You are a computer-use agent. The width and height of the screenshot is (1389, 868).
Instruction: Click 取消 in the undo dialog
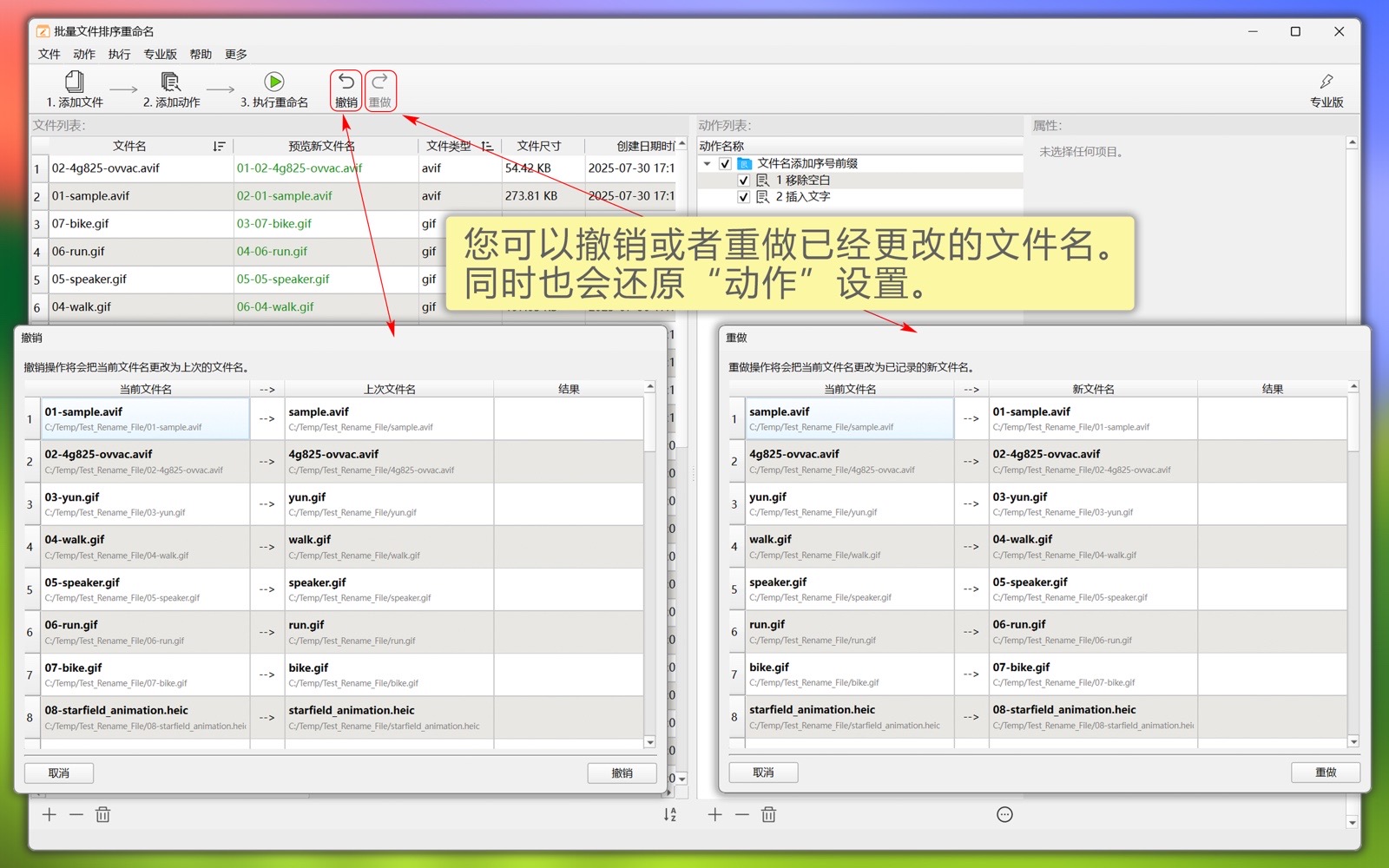[x=59, y=773]
